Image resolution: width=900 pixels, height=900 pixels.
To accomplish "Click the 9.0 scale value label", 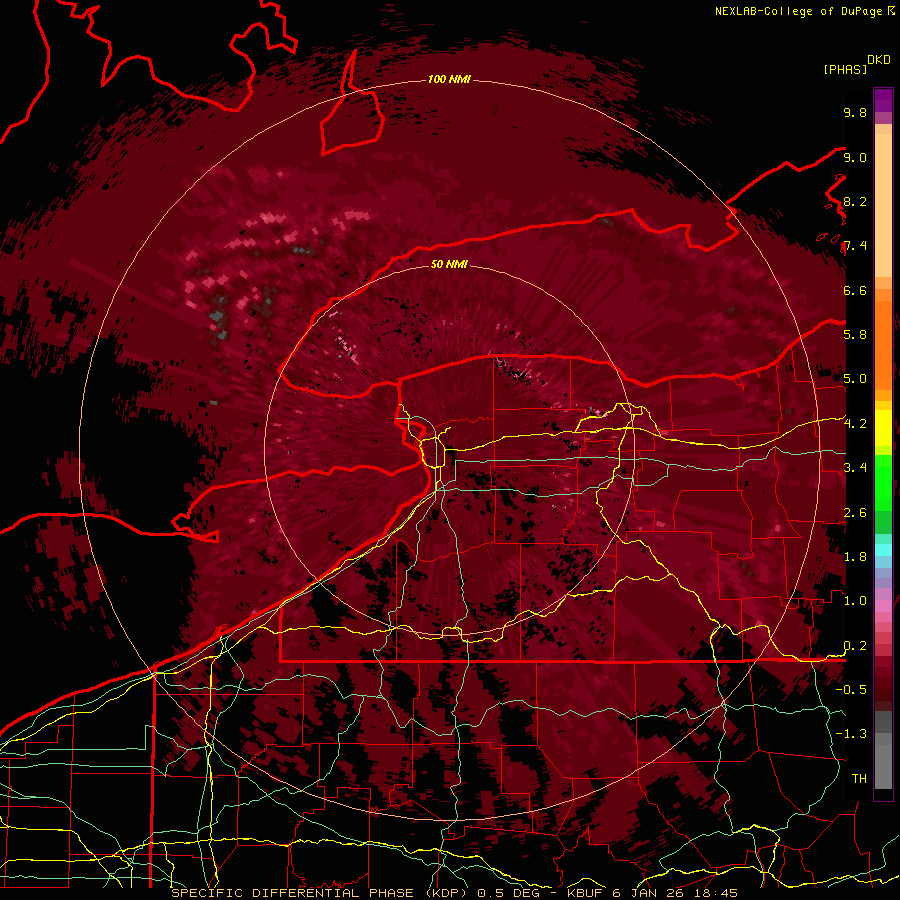I will pos(855,157).
